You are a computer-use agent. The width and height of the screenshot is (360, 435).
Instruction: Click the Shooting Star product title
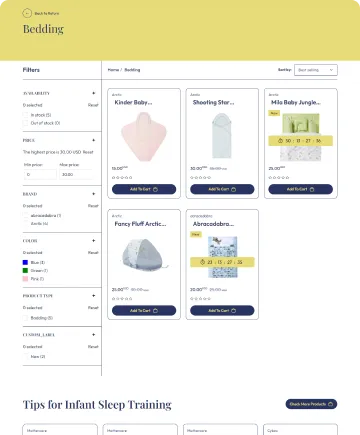pyautogui.click(x=213, y=103)
